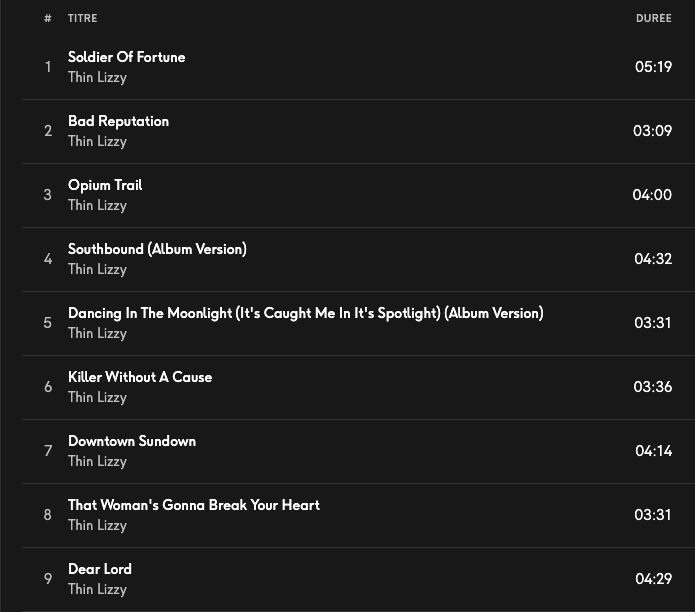Select the Dear Lord track title
Screen dimensions: 695x612
[x=100, y=569]
